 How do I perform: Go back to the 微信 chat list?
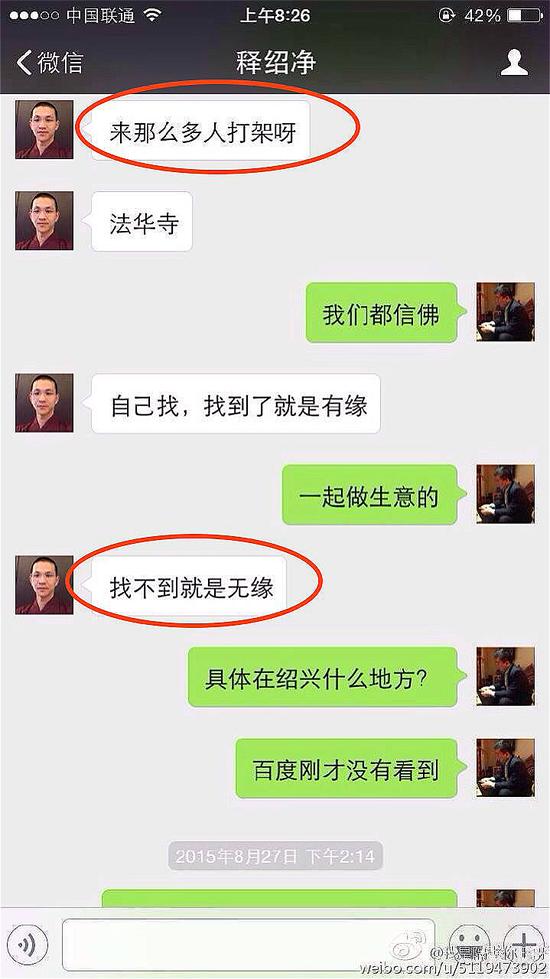49,62
